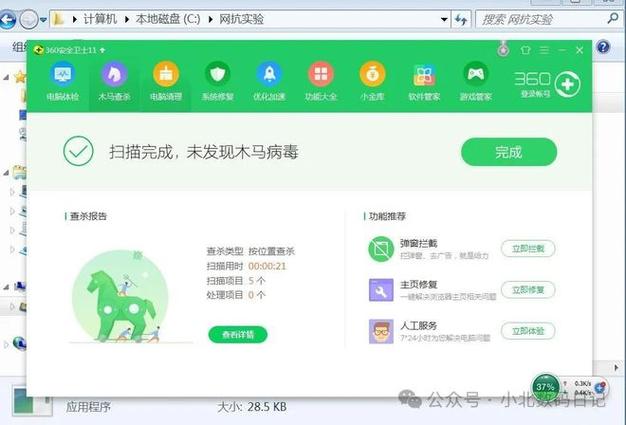Click the trojan horse illustration

(121, 297)
